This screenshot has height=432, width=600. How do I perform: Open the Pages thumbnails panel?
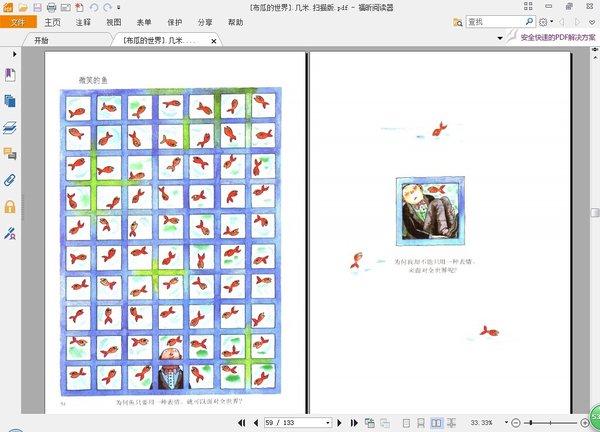10,101
